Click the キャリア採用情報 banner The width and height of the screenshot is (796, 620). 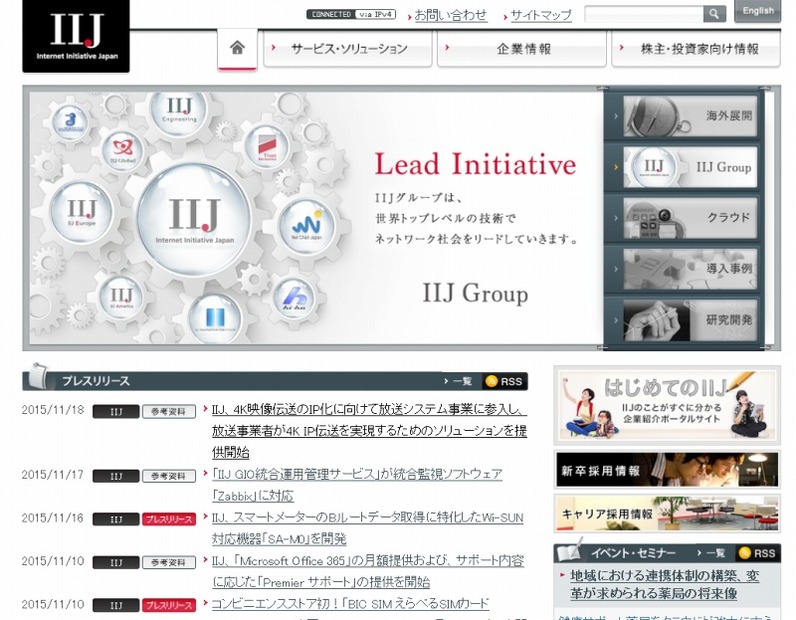[667, 514]
